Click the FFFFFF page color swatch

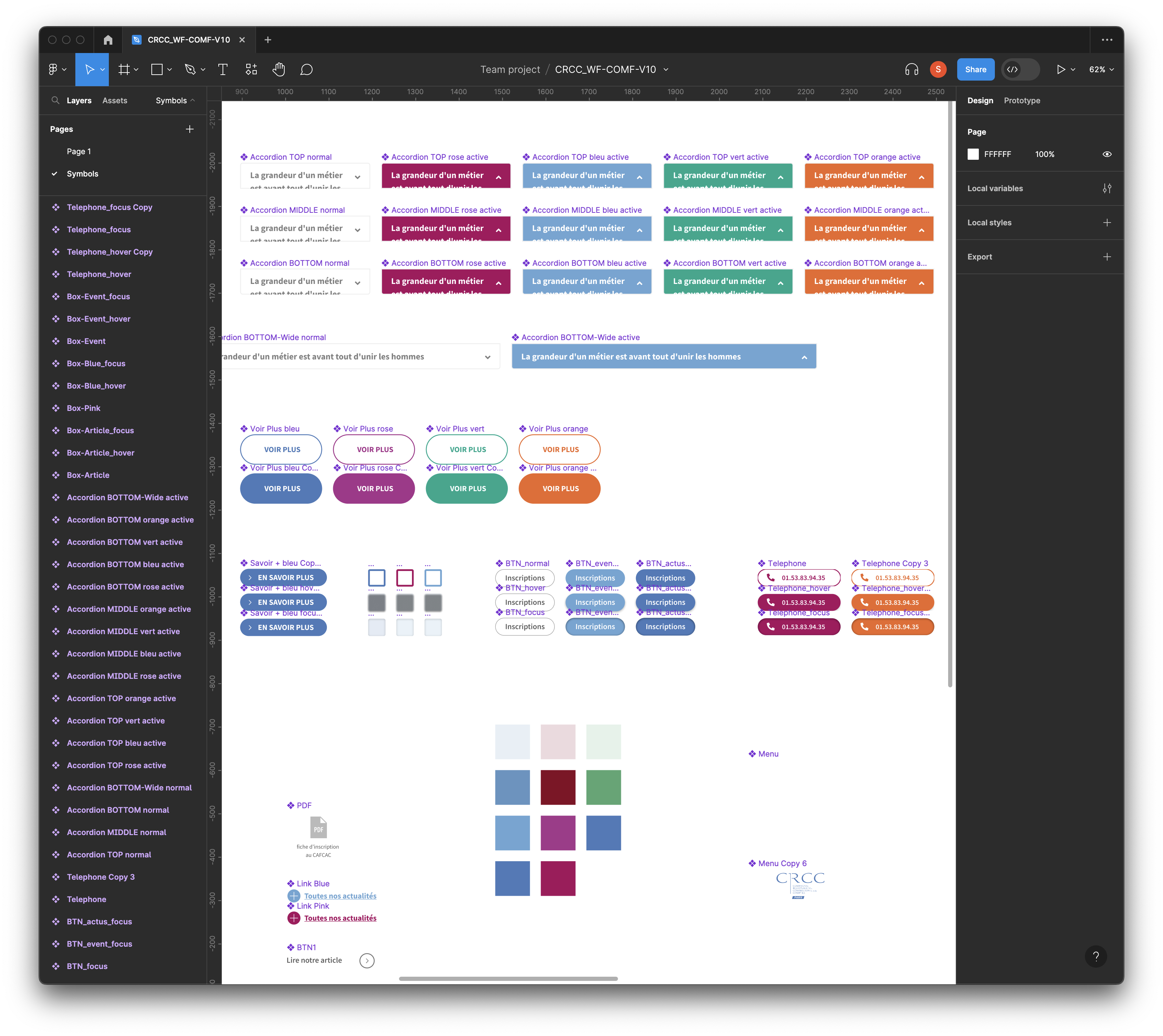[973, 154]
